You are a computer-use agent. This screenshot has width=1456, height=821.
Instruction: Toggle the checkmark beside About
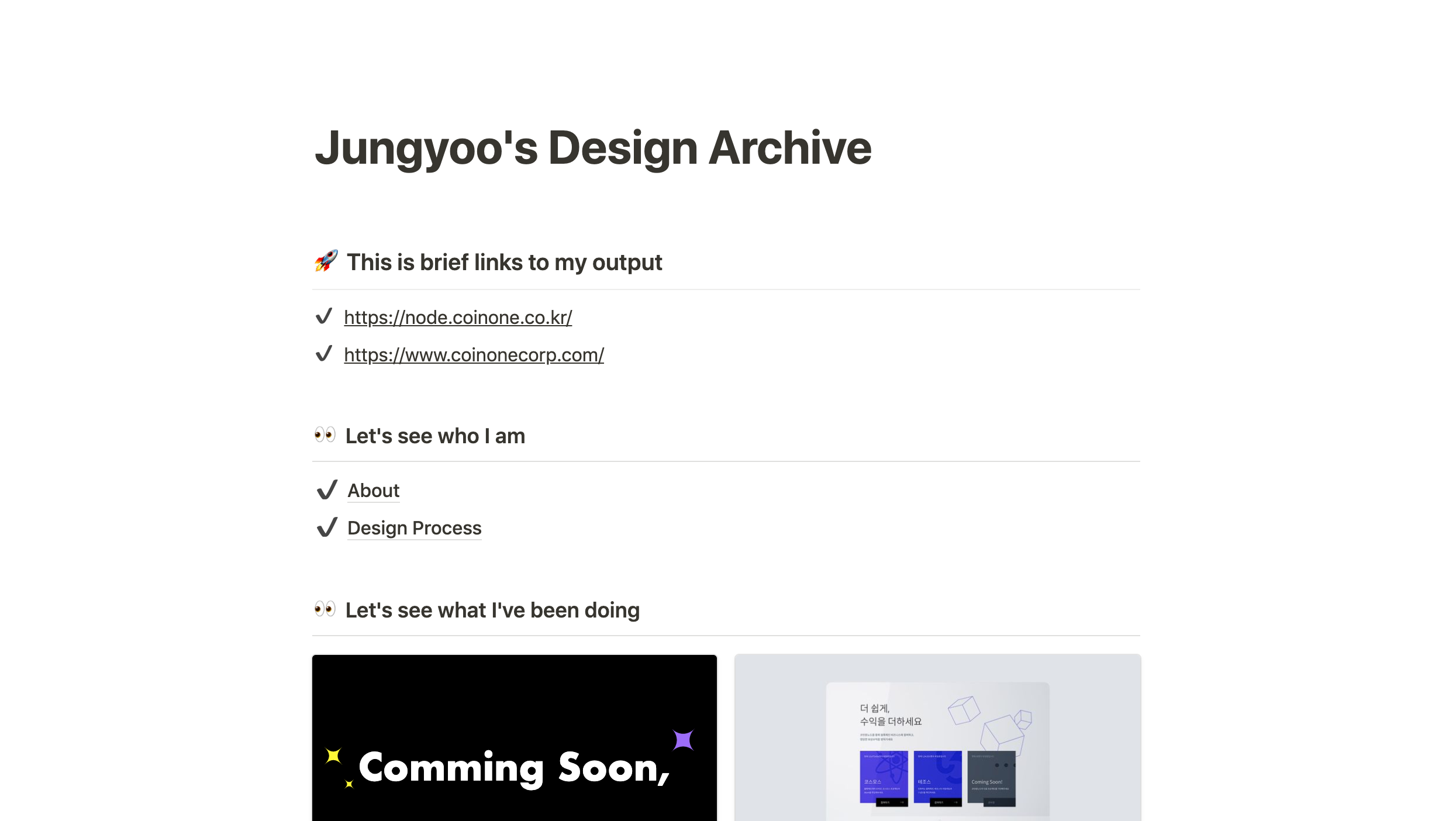coord(327,490)
